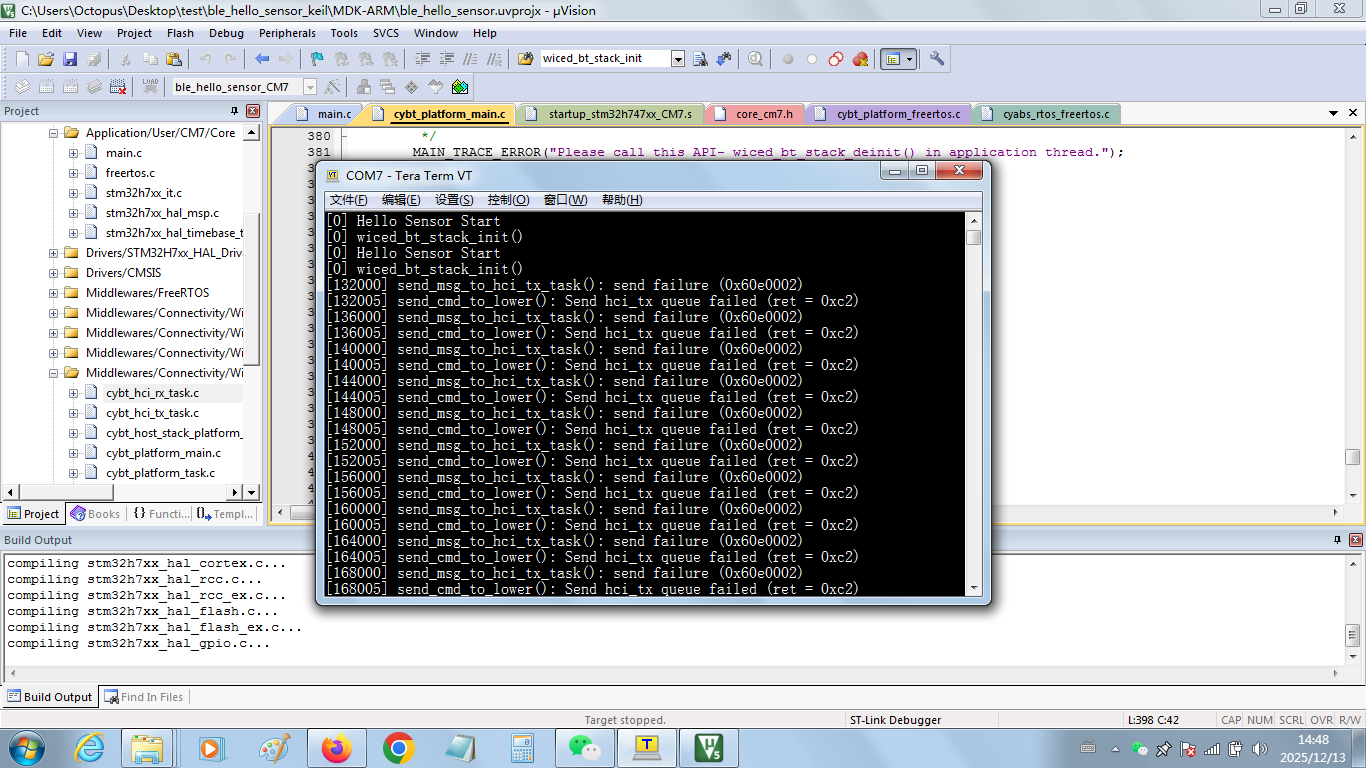Open the Books tab in Project panel
Image resolution: width=1366 pixels, height=768 pixels.
click(95, 514)
